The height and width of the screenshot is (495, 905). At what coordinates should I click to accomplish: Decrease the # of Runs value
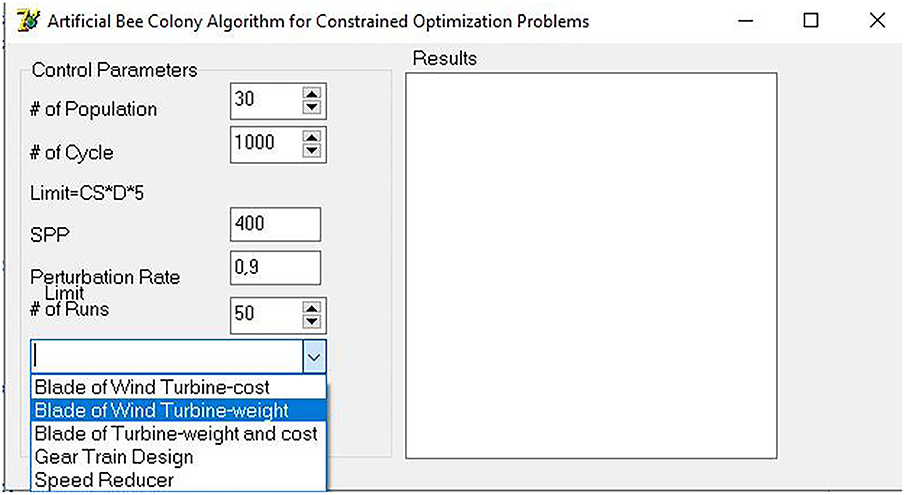coord(312,320)
